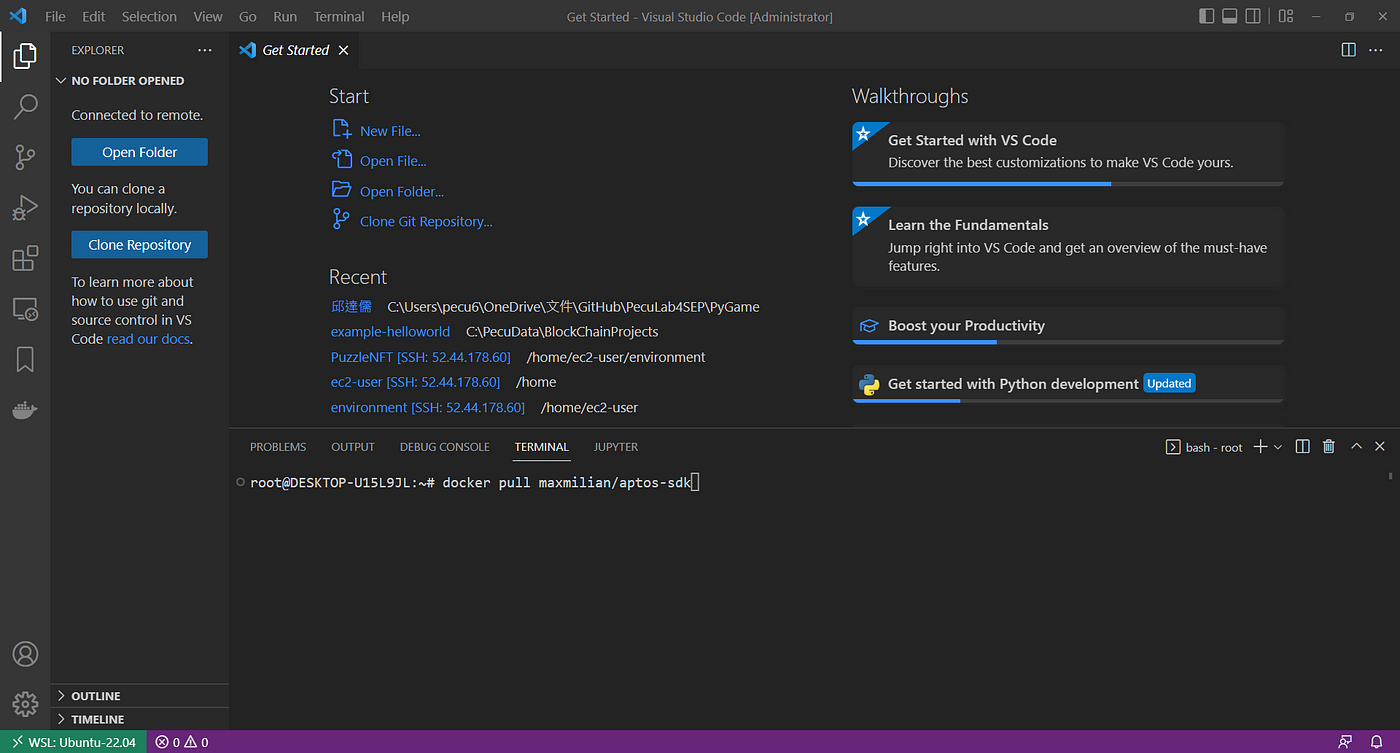Toggle secondary side bar layout icon
Screen dimensions: 1400x753
[x=1255, y=16]
